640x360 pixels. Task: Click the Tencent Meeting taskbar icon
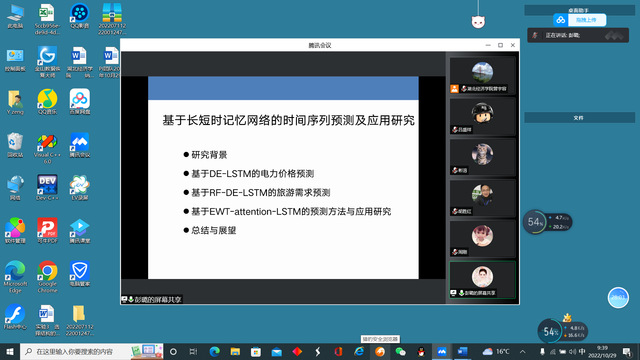[x=442, y=351]
